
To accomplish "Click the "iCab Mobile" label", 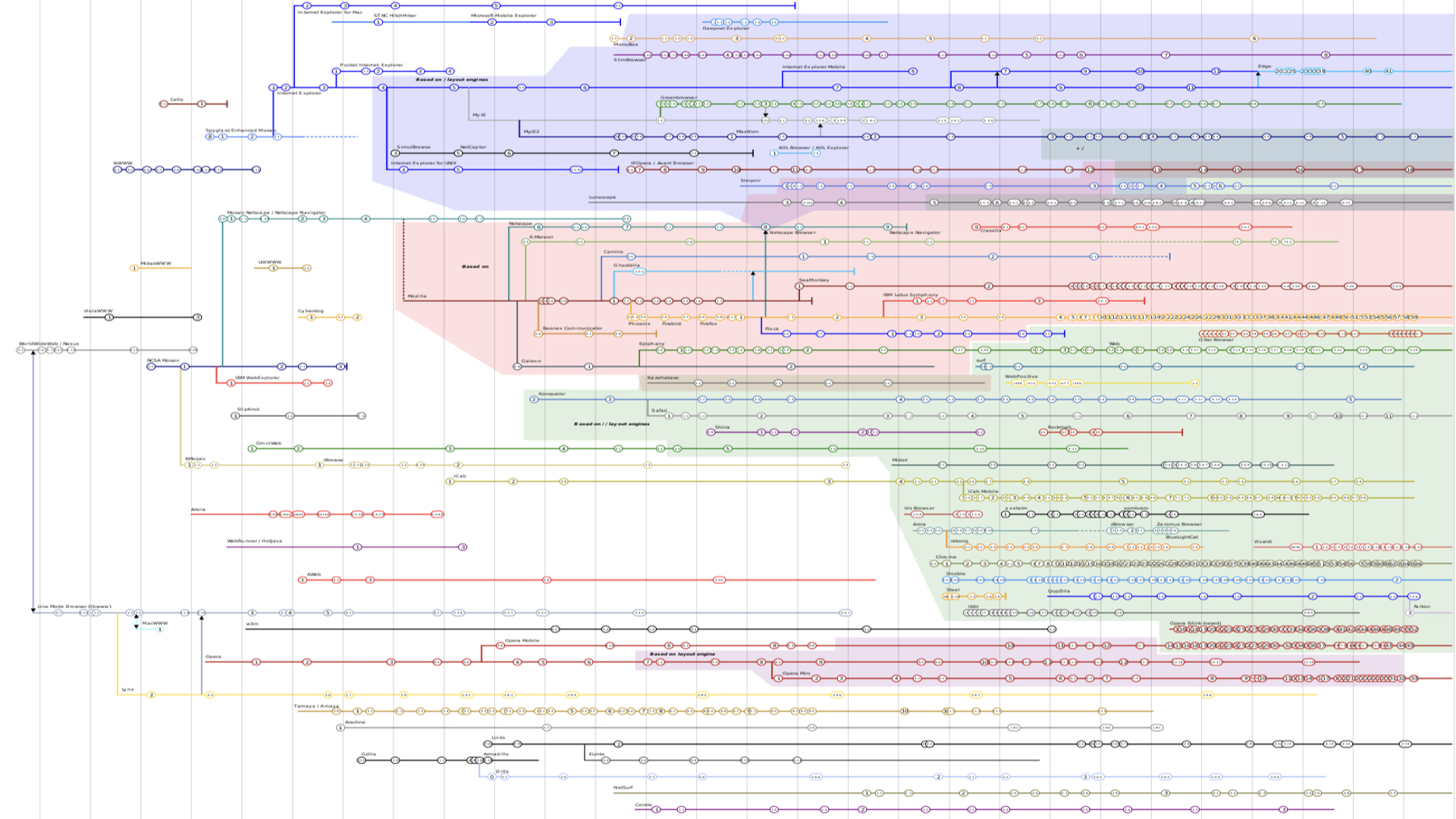I will pyautogui.click(x=984, y=492).
